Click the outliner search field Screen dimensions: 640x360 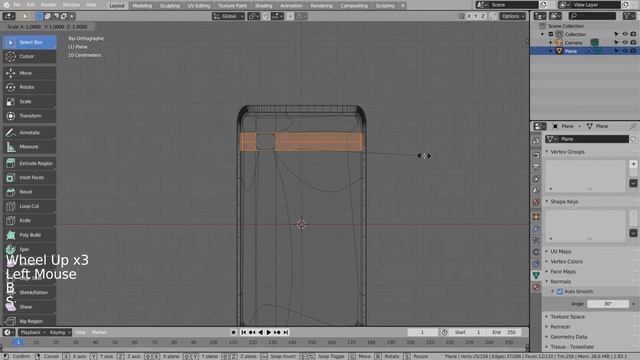tap(592, 16)
